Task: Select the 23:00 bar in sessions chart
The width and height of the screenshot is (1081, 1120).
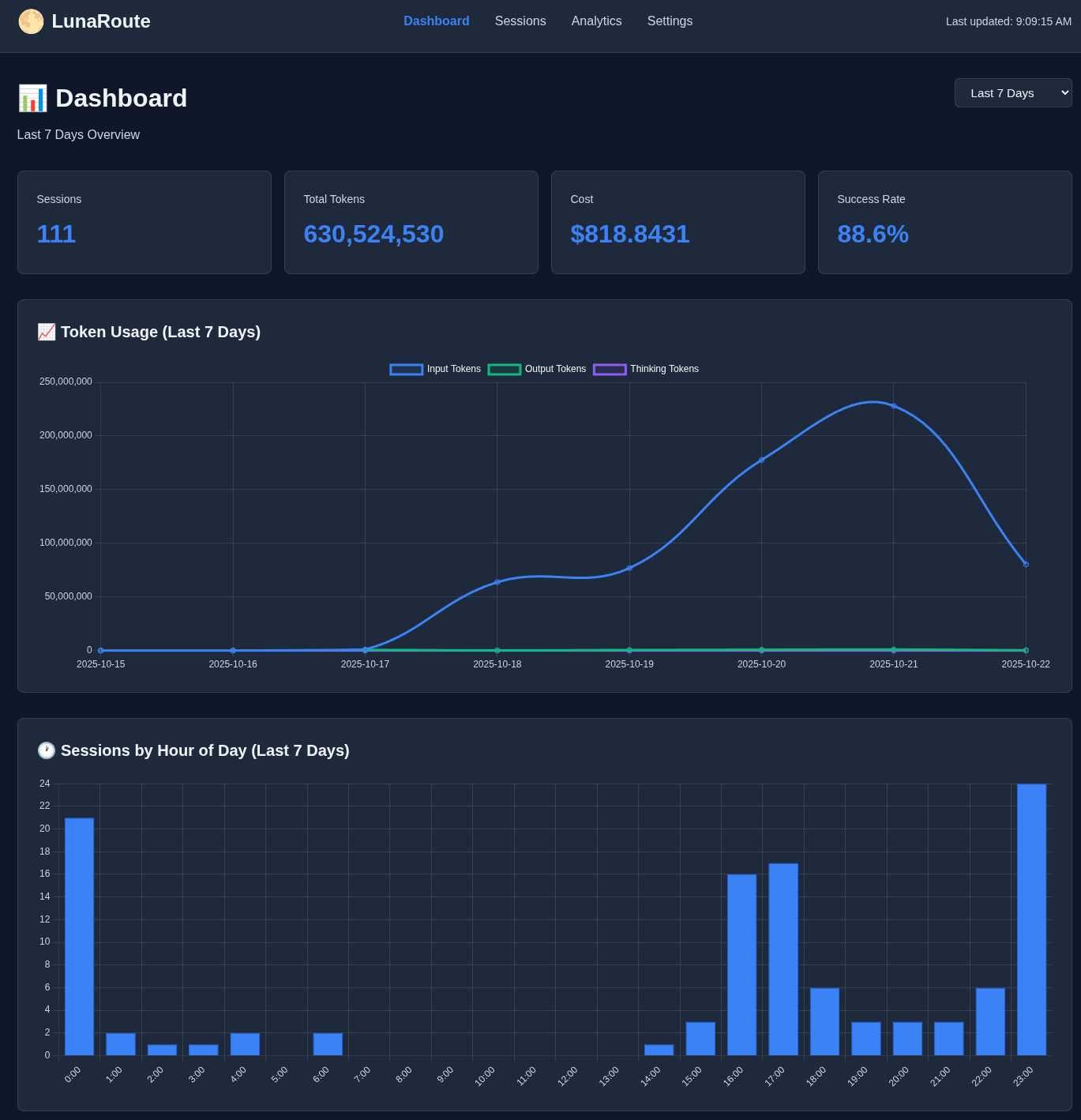Action: pyautogui.click(x=1031, y=919)
